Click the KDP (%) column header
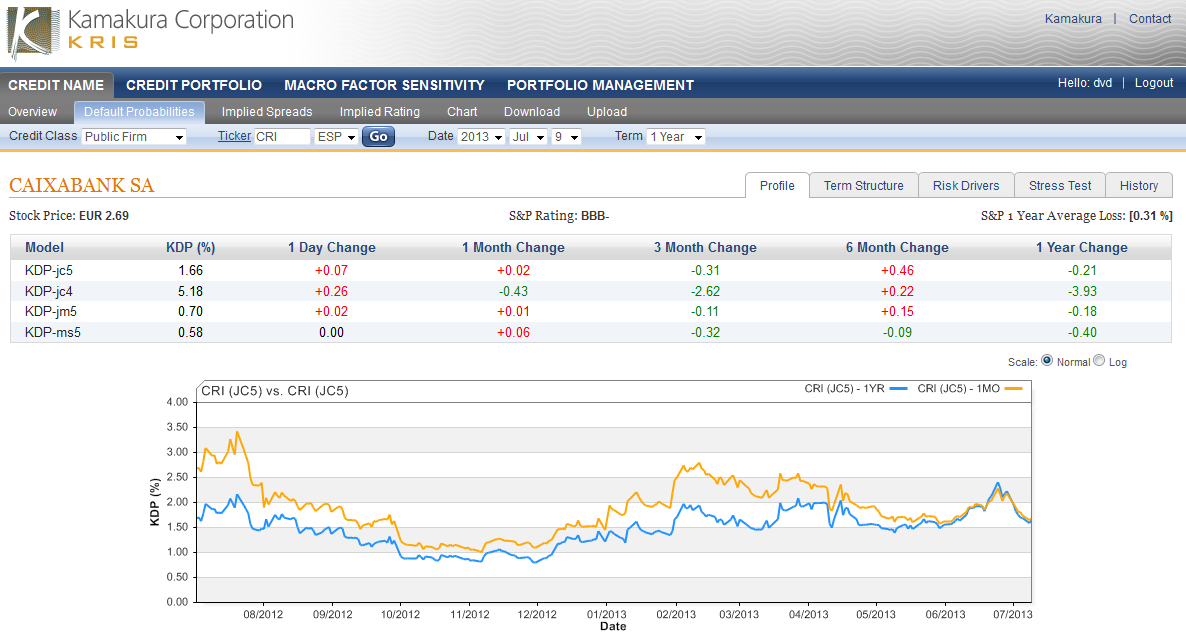The width and height of the screenshot is (1186, 638). click(191, 247)
